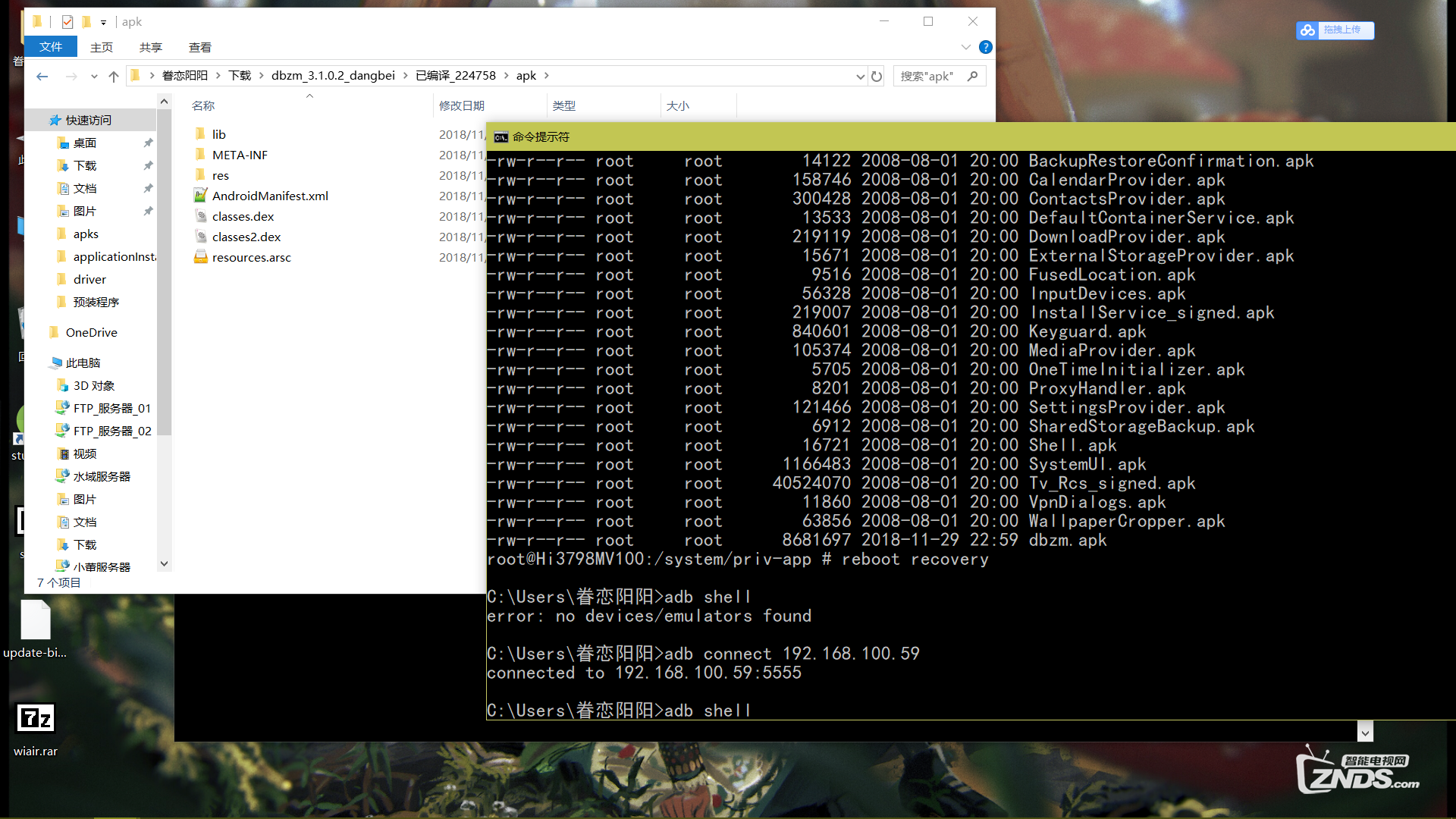Open the Explorer help icon
Screen dimensions: 1456x819
click(985, 47)
